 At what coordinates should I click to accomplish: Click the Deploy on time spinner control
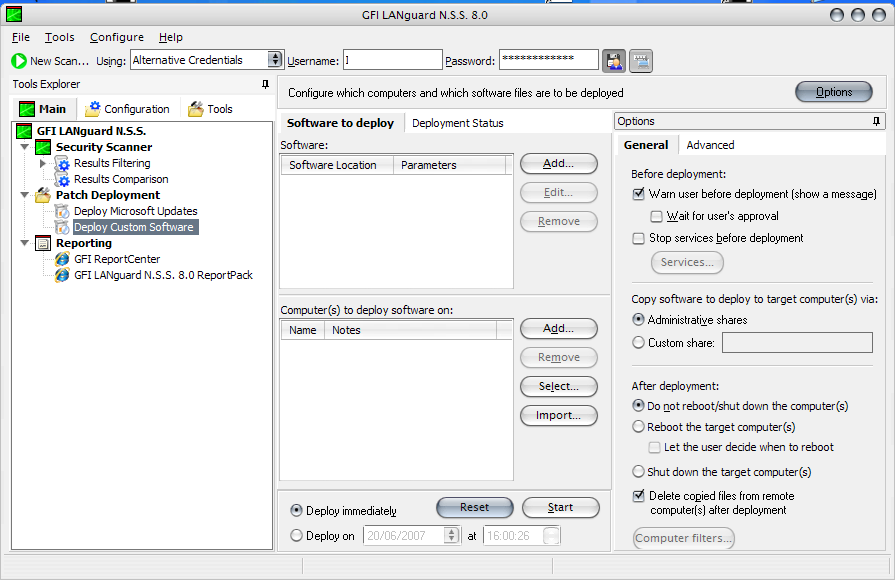point(551,535)
